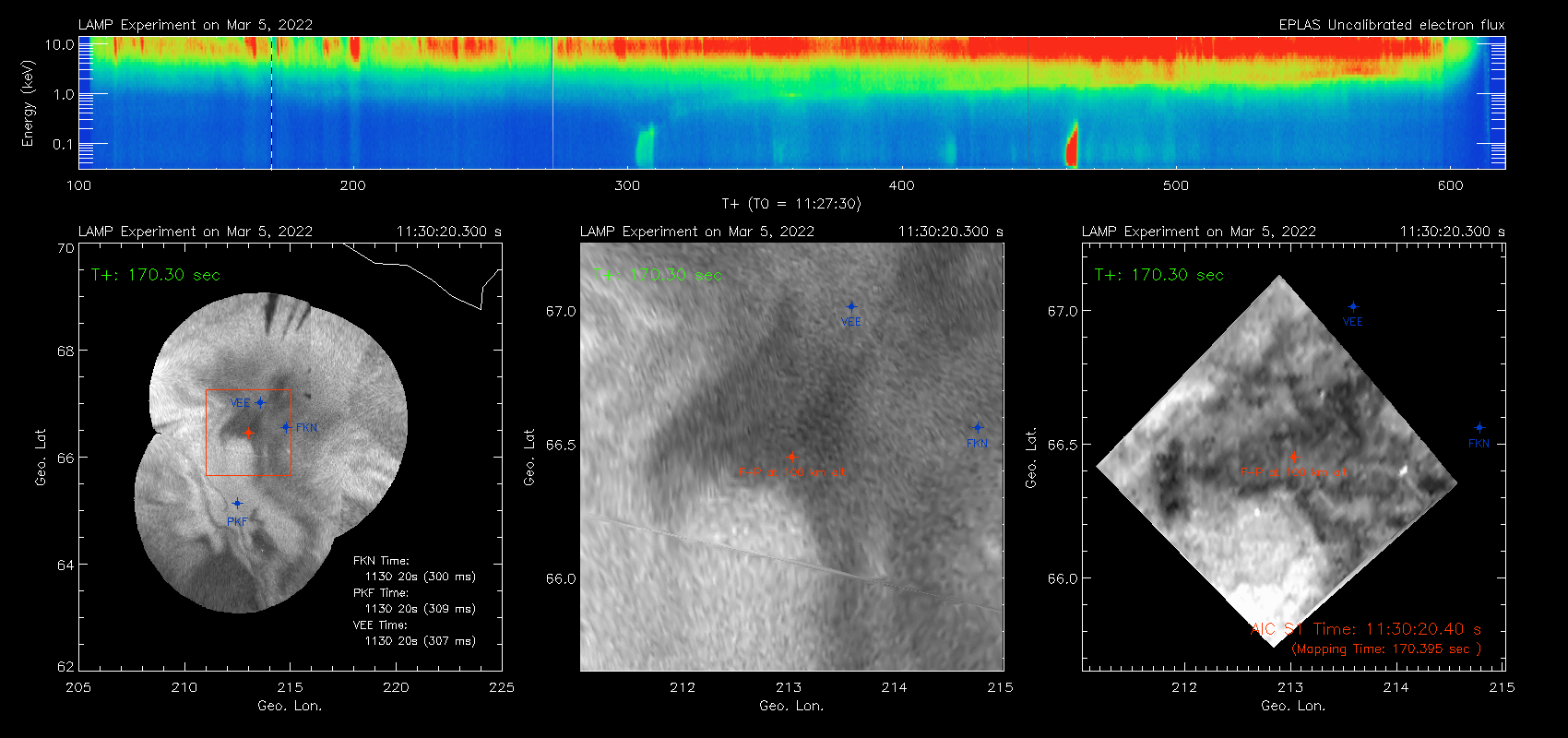Click the red footprint marker in the left all-sky map
This screenshot has width=1568, height=738.
tap(248, 432)
